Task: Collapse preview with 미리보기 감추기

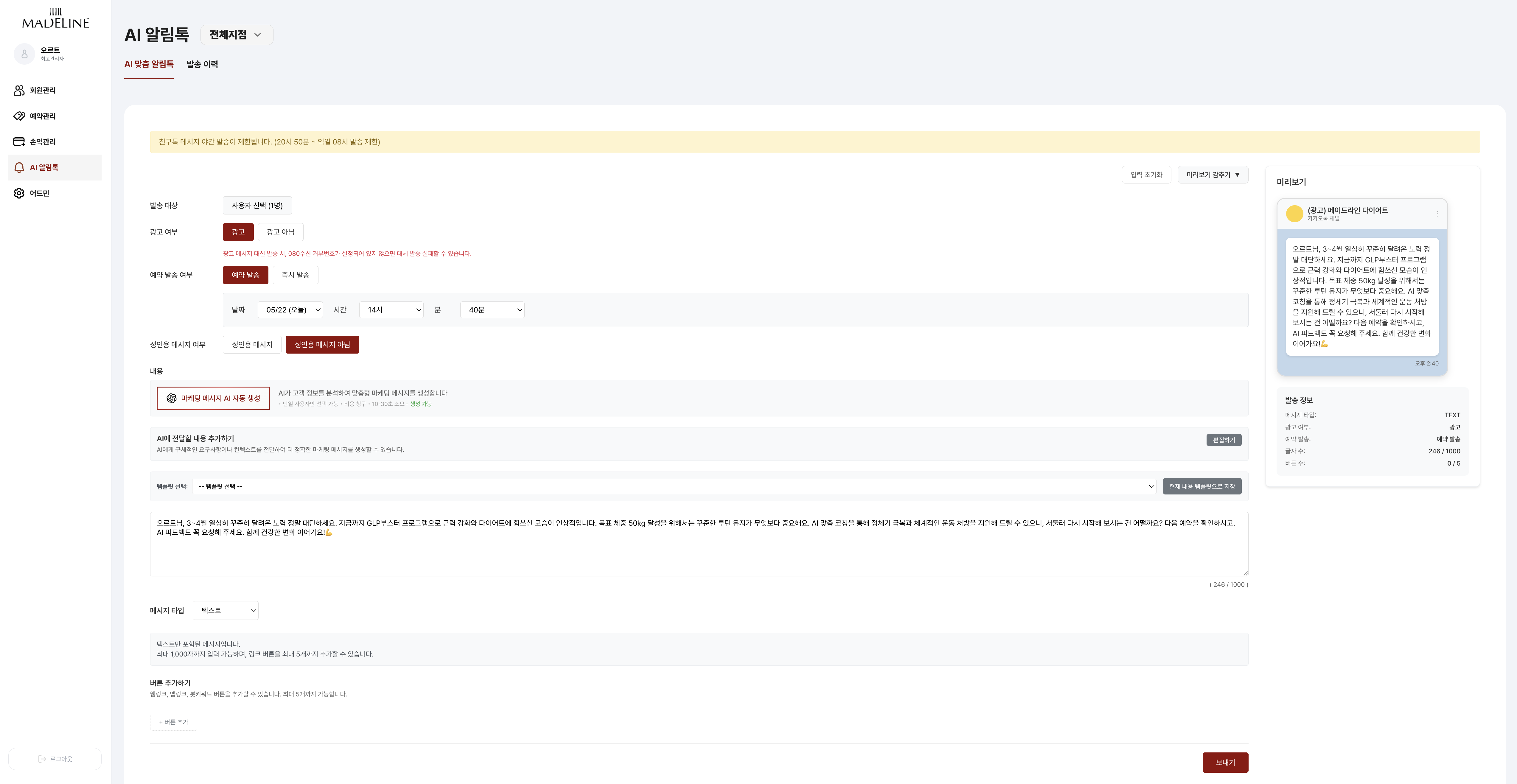Action: pos(1213,175)
